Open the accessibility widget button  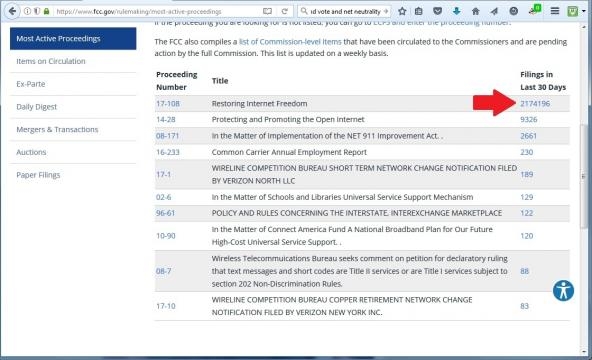pyautogui.click(x=563, y=291)
